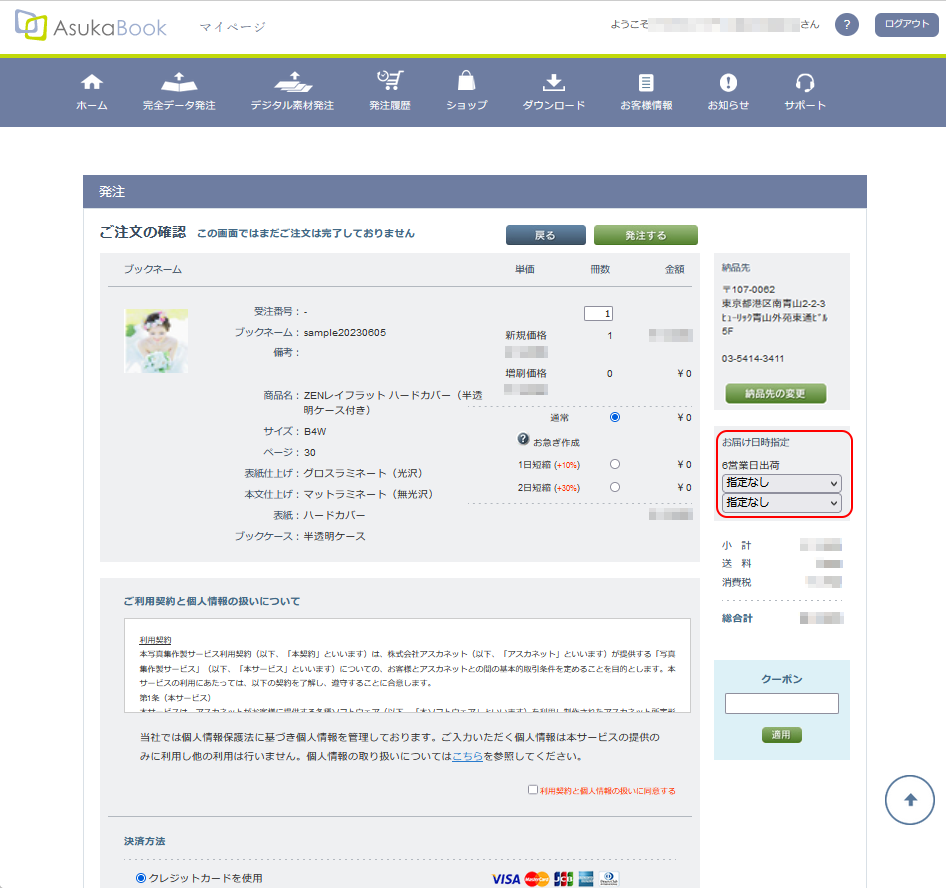
Task: Open お客様情報 menu item
Action: click(646, 91)
